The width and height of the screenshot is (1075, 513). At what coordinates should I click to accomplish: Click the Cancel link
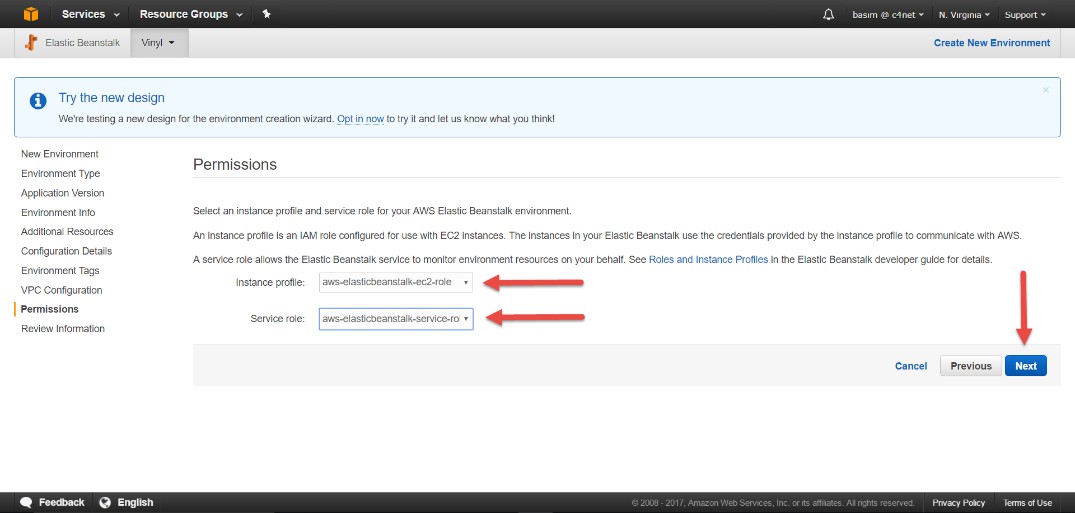tap(911, 366)
